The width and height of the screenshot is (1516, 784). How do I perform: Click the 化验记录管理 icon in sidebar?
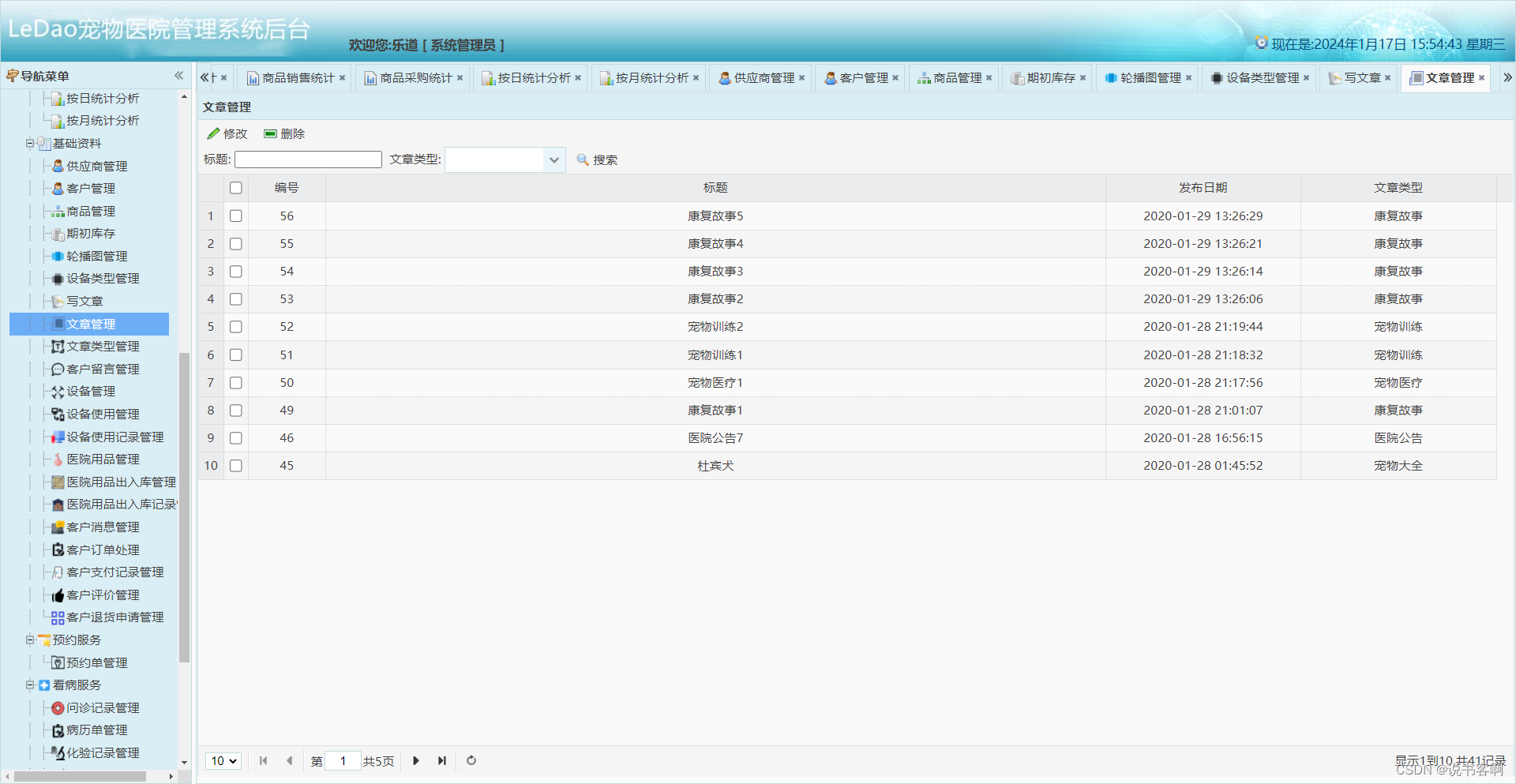click(x=58, y=753)
